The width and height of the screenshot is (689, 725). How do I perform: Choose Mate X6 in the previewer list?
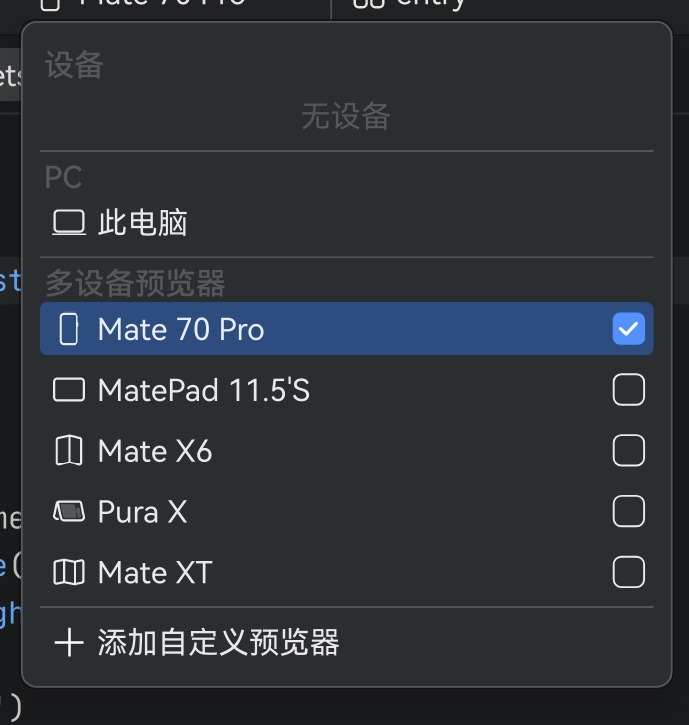click(x=347, y=450)
